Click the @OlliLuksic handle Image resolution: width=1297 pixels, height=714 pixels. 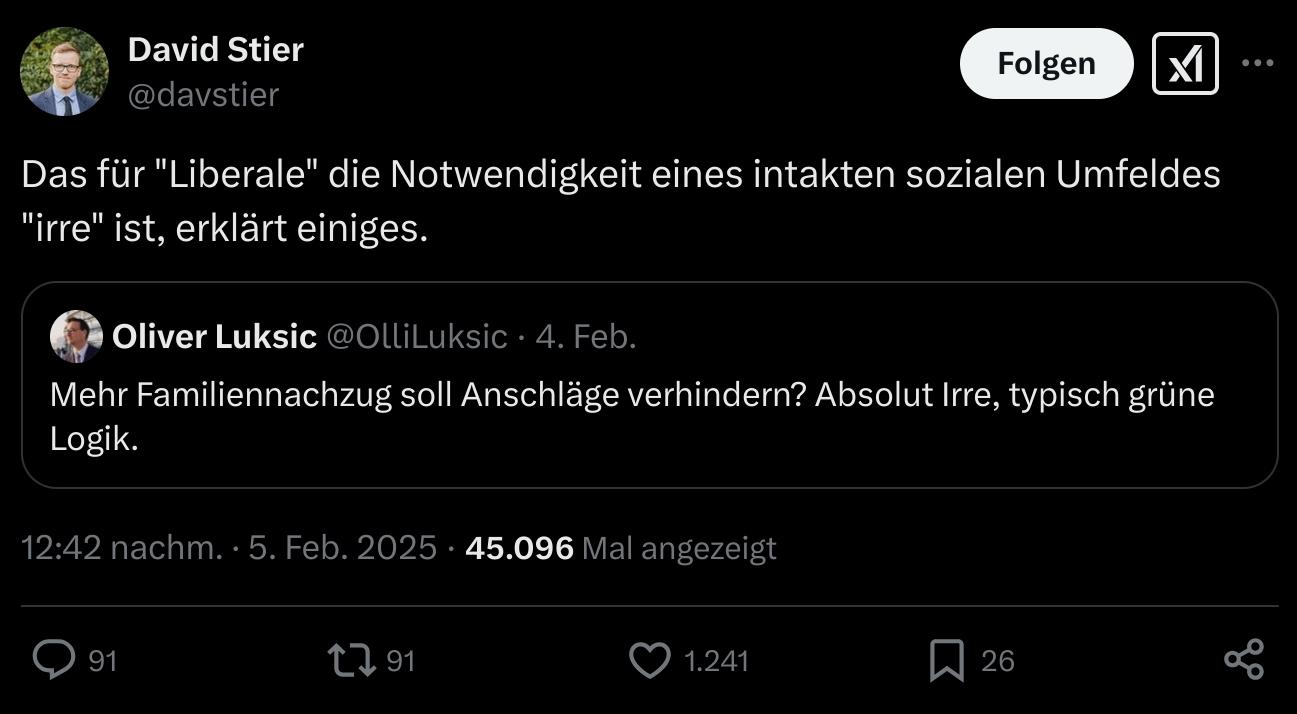[417, 337]
